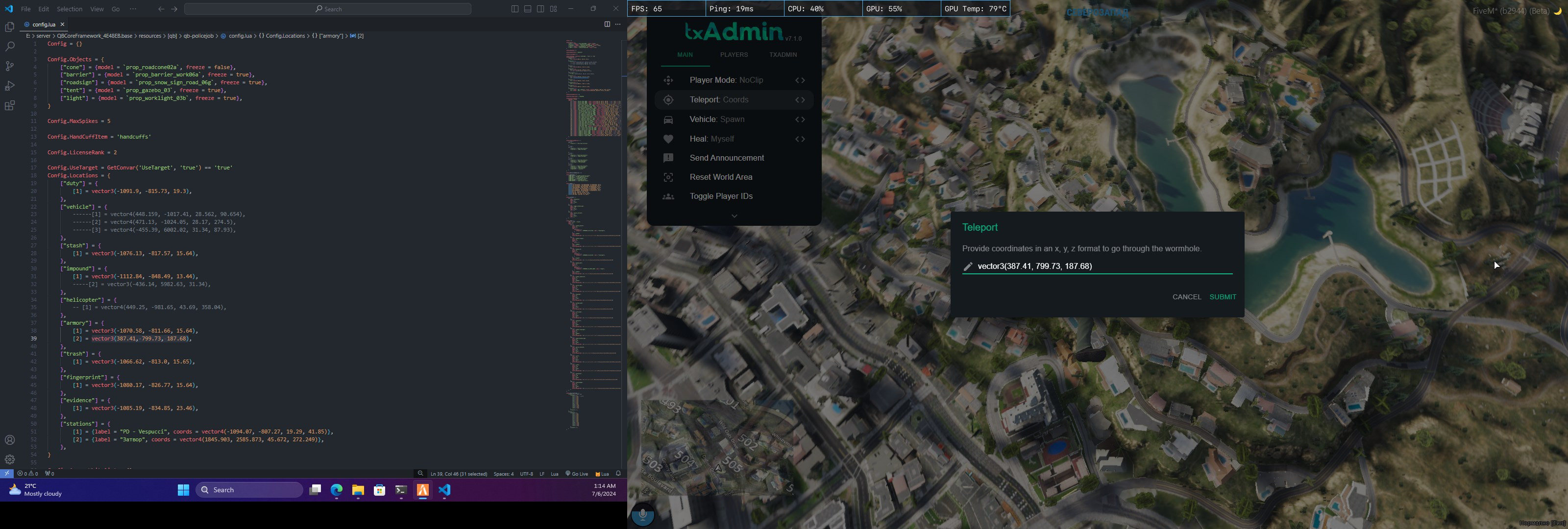Image resolution: width=1568 pixels, height=529 pixels.
Task: Click the Teleport coordinates input field
Action: [x=1097, y=266]
